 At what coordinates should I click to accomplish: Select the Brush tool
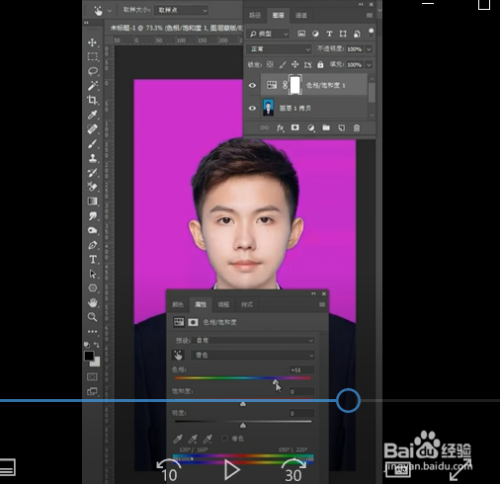click(92, 144)
